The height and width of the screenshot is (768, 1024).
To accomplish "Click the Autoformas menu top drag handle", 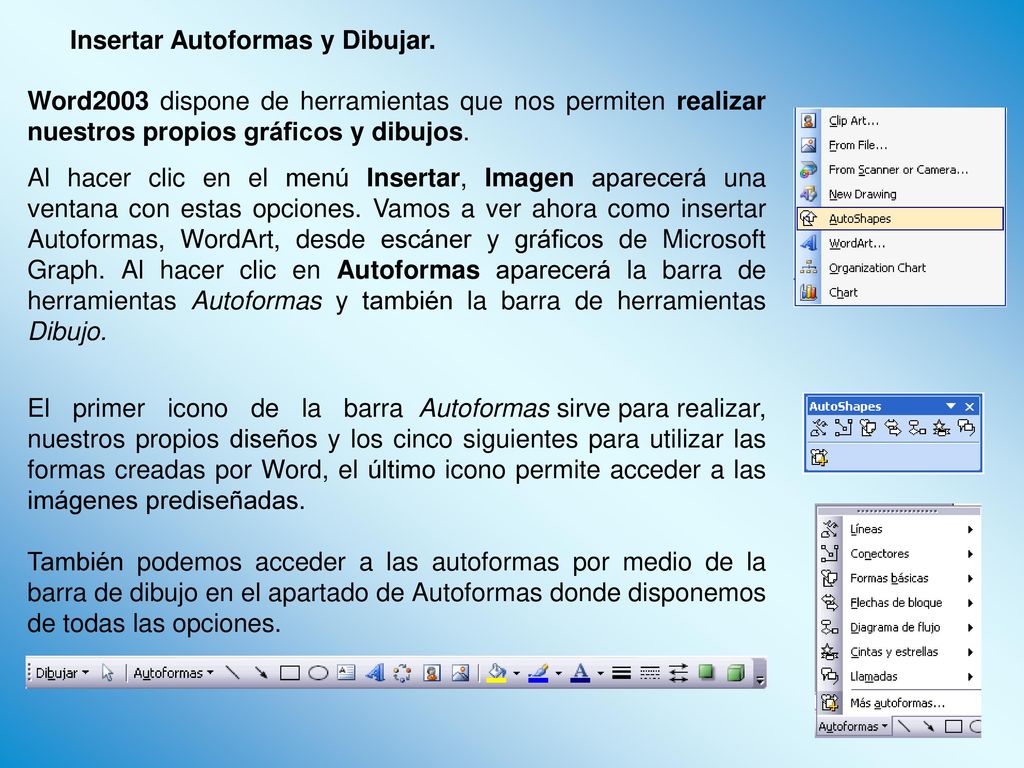I will pos(899,511).
